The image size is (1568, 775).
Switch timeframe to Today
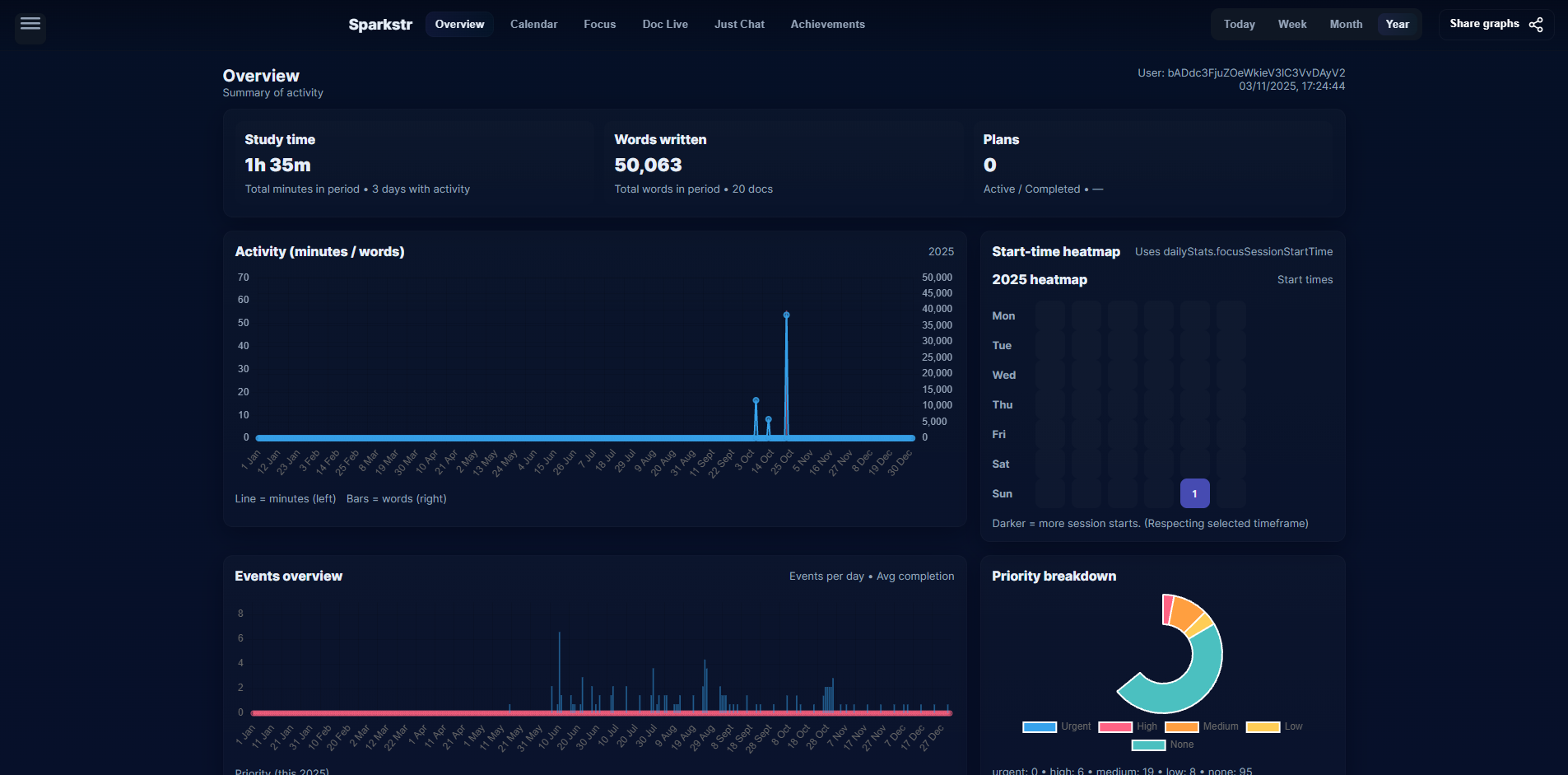click(x=1238, y=24)
